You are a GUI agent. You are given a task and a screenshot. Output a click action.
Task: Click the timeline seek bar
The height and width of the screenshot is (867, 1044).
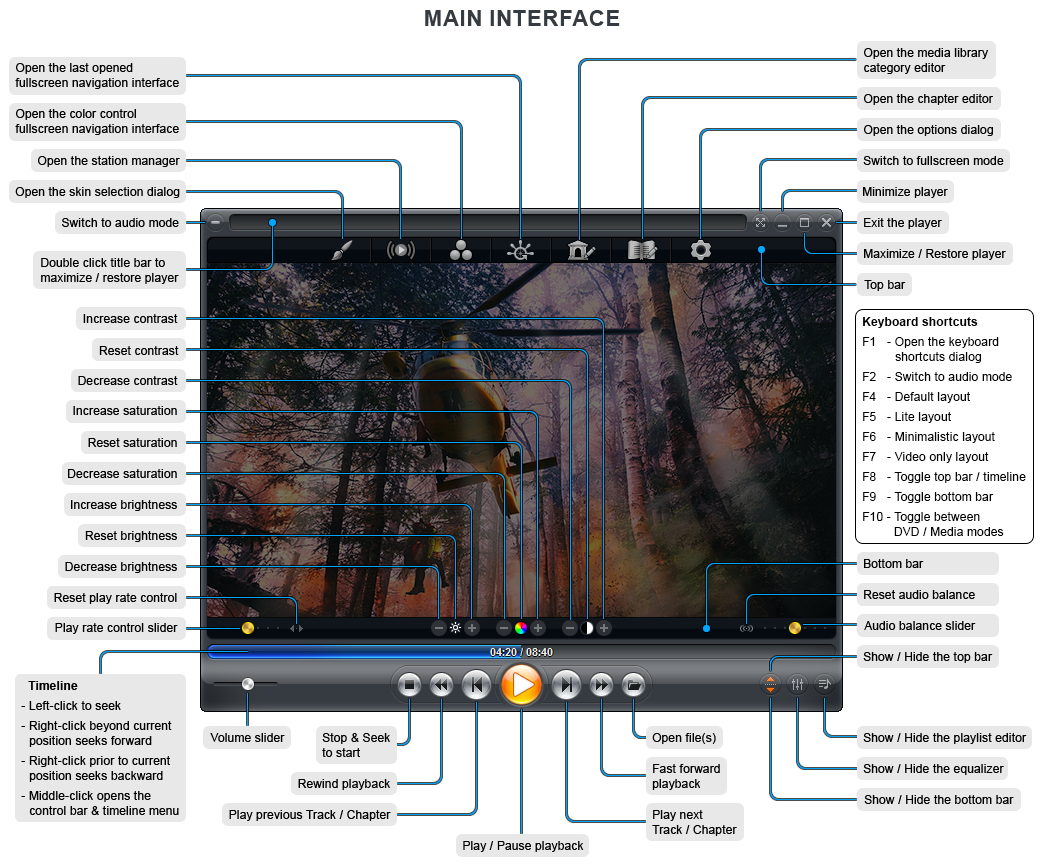click(520, 652)
